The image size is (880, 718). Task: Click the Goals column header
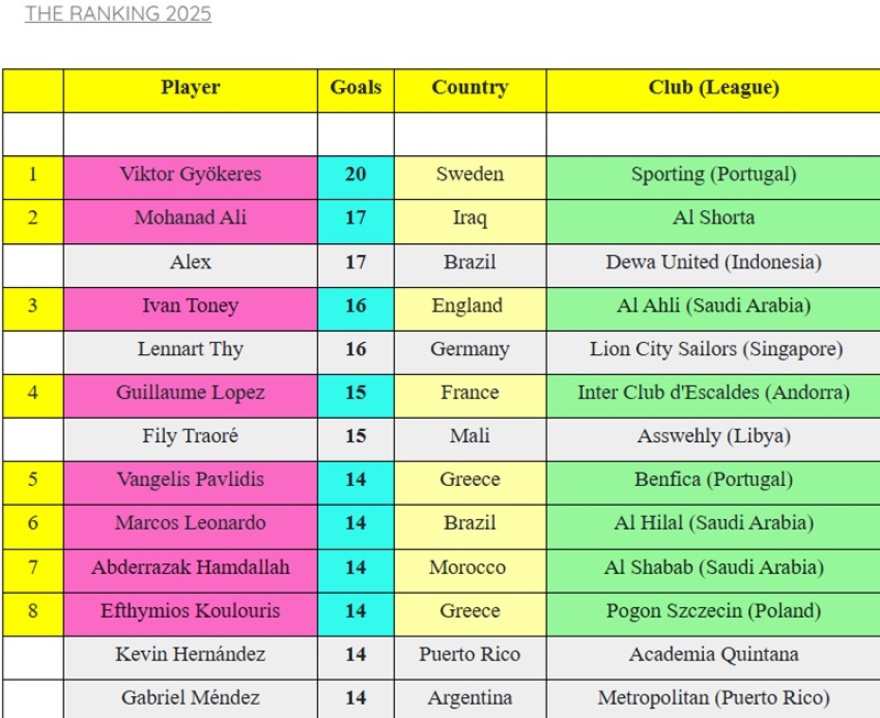356,88
